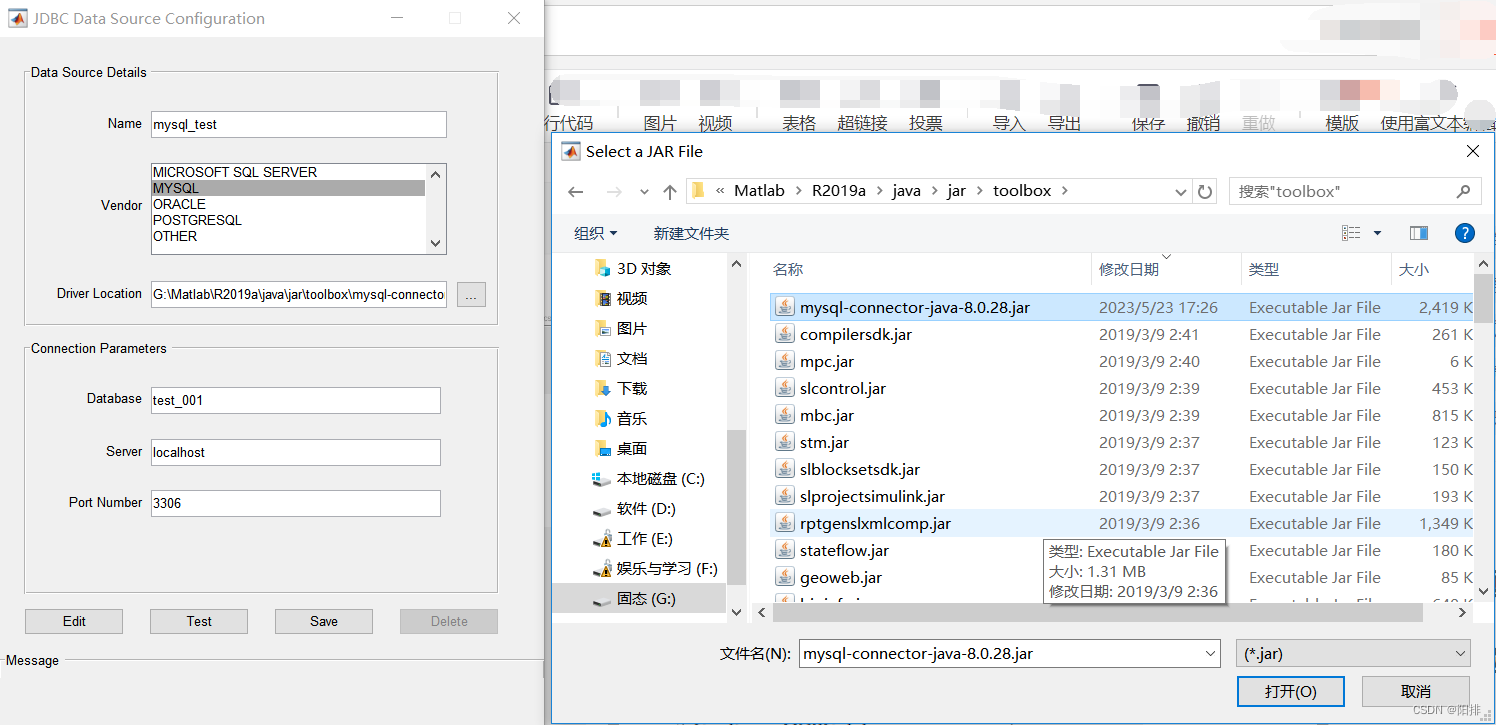The height and width of the screenshot is (725, 1496).
Task: Click the horizontal scrollbar of the file list
Action: [x=1100, y=612]
